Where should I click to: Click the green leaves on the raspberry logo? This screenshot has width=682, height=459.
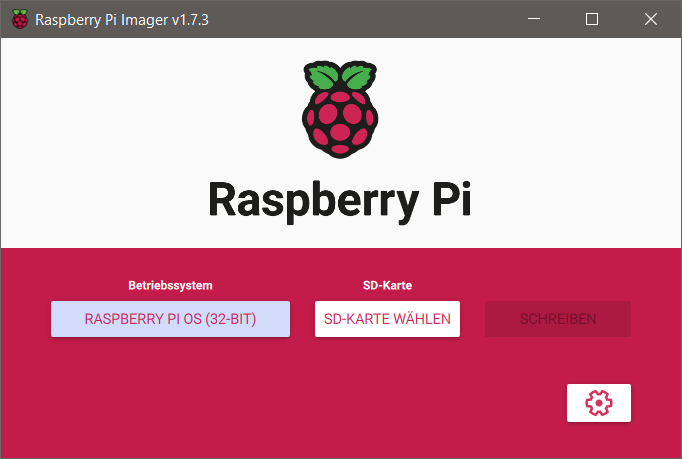[x=340, y=77]
